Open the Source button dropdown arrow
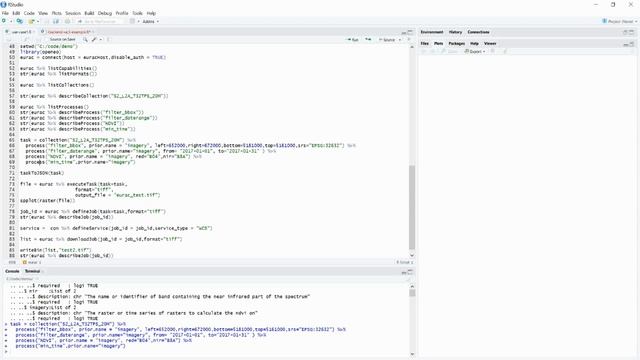Screen dimensions: 640x360 pyautogui.click(x=400, y=40)
